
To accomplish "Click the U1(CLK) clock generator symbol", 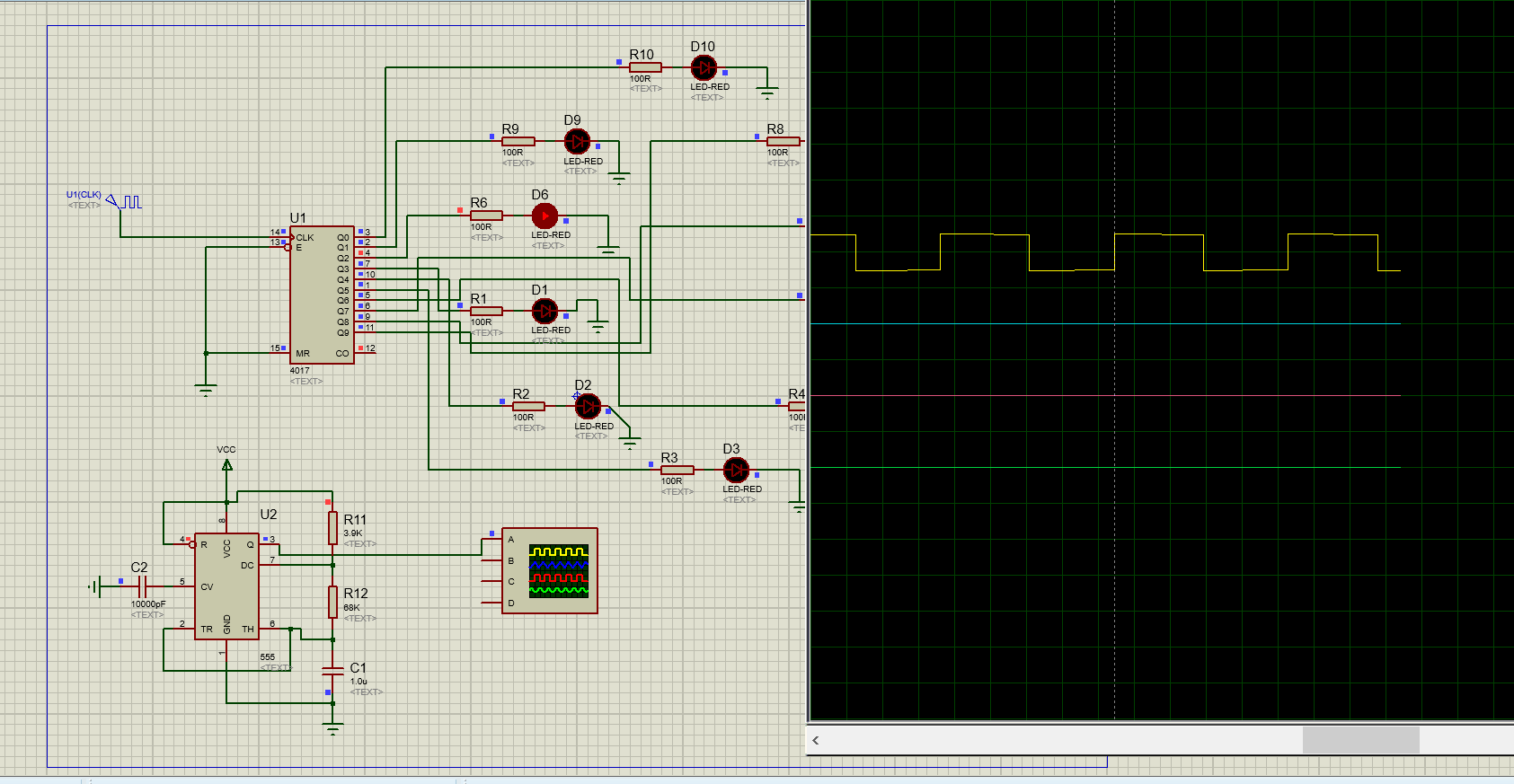I will (123, 201).
